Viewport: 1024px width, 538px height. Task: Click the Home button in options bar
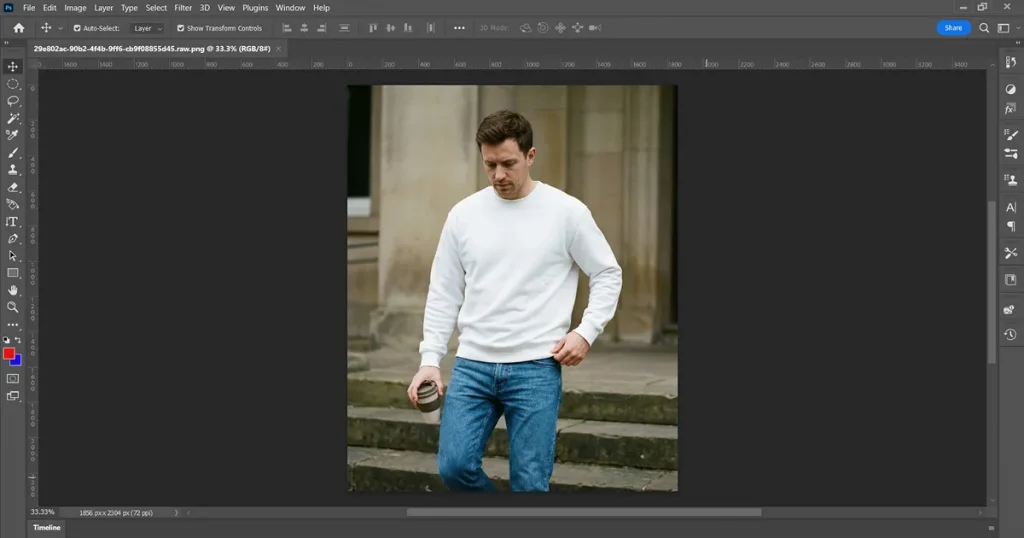point(19,28)
